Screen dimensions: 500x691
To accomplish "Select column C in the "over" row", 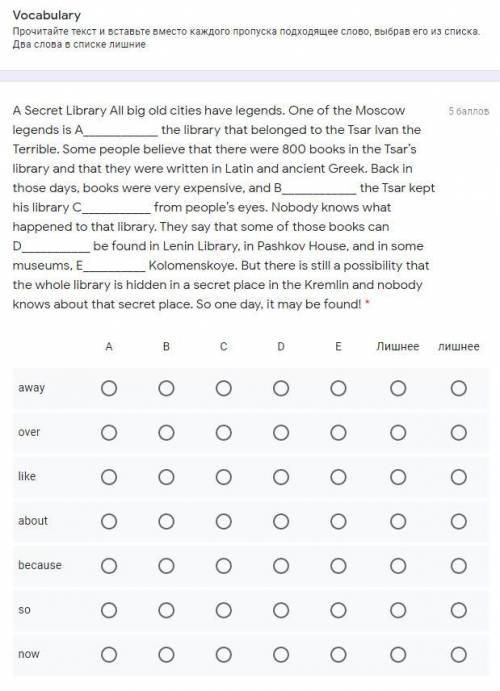I will pyautogui.click(x=223, y=433).
